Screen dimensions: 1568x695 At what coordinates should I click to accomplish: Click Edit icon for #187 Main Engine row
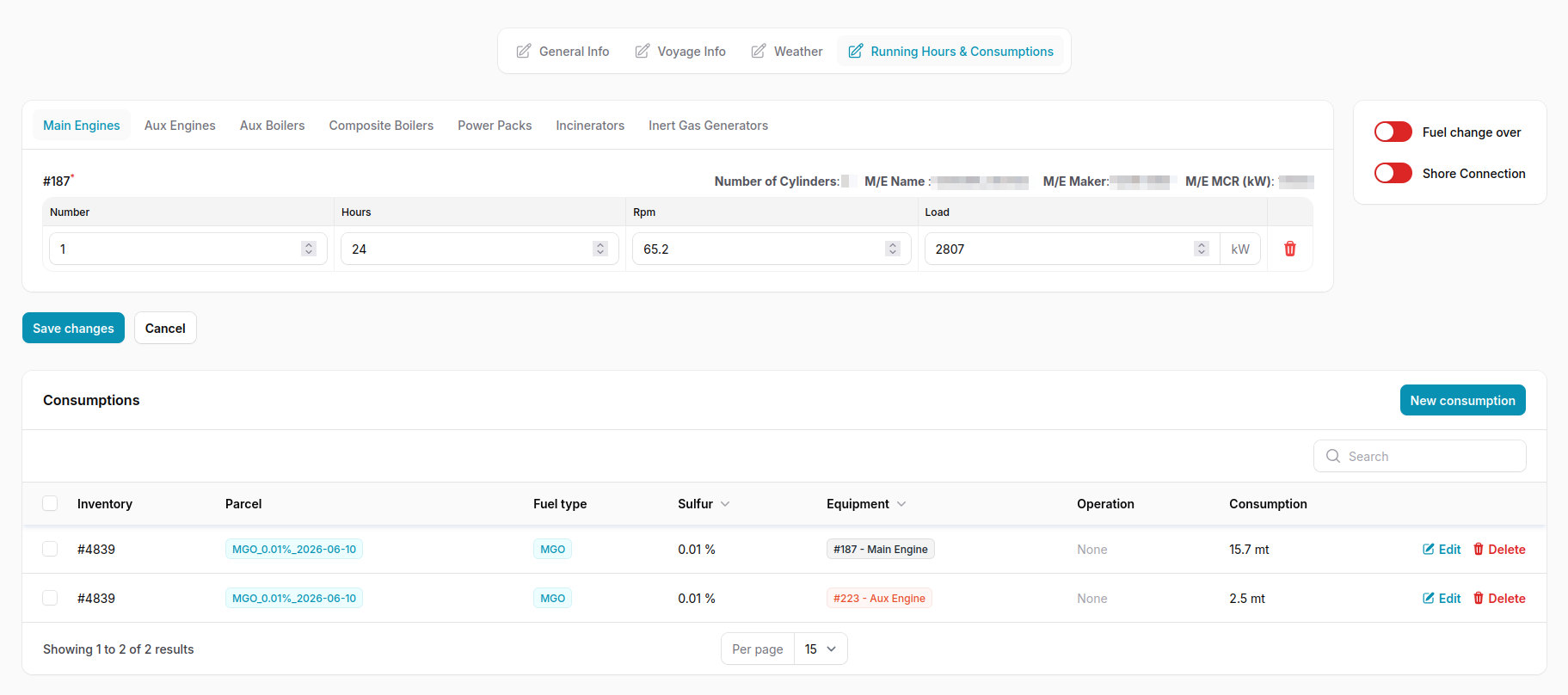pyautogui.click(x=1429, y=549)
